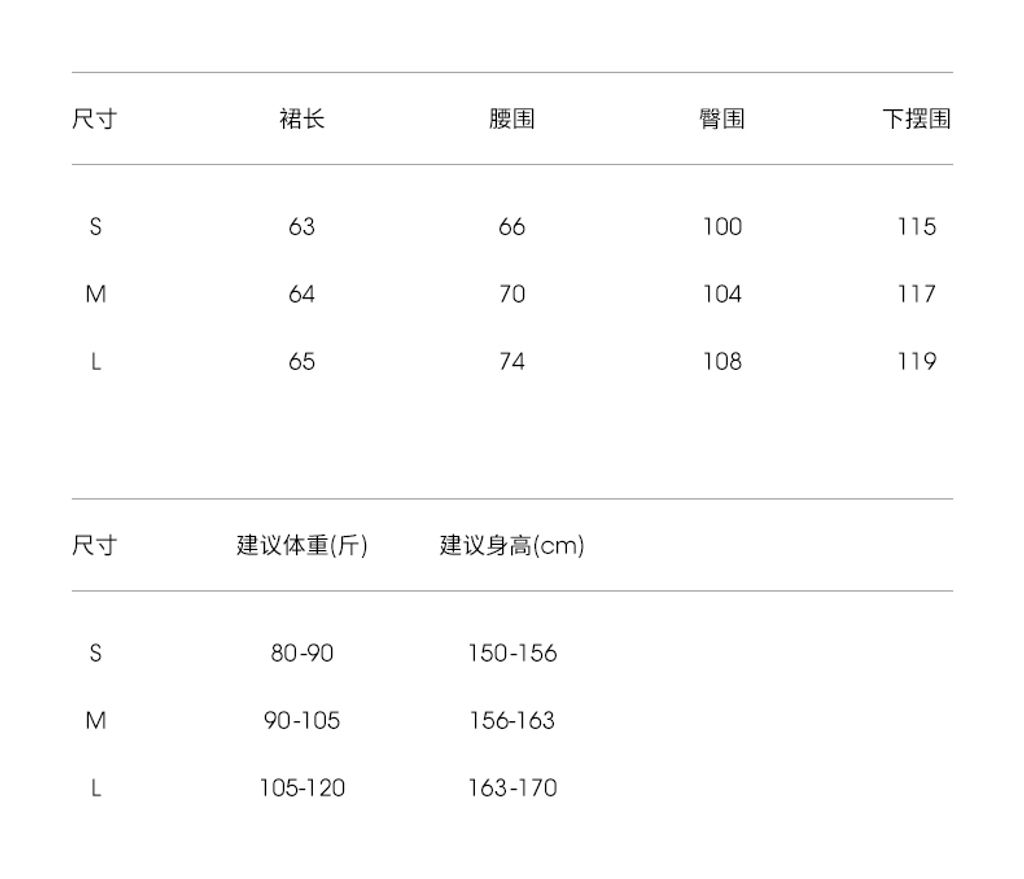Click the 腰围 column header
Image resolution: width=1024 pixels, height=879 pixels.
click(511, 119)
